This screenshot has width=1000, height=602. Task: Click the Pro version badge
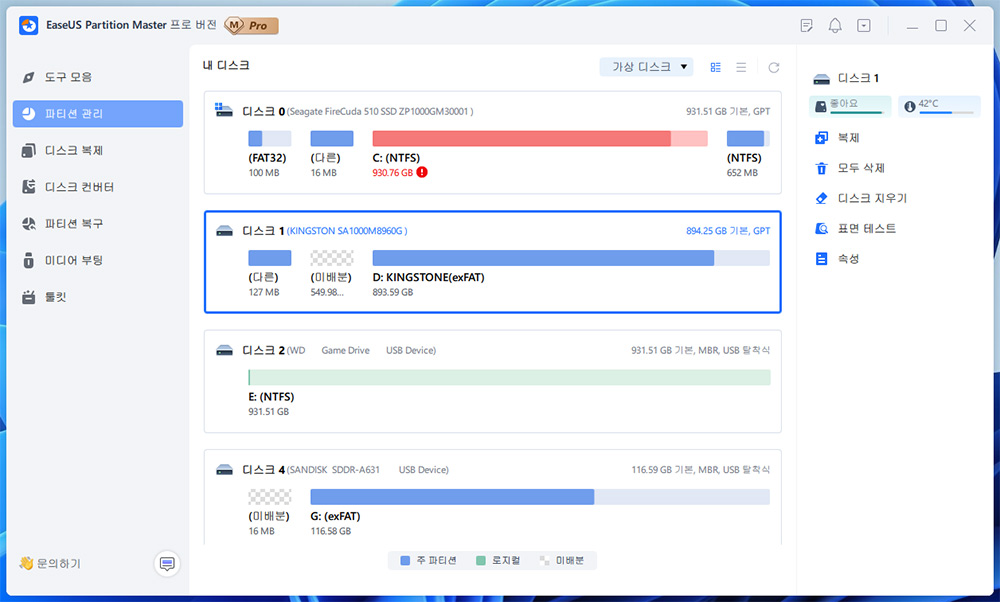tap(252, 26)
